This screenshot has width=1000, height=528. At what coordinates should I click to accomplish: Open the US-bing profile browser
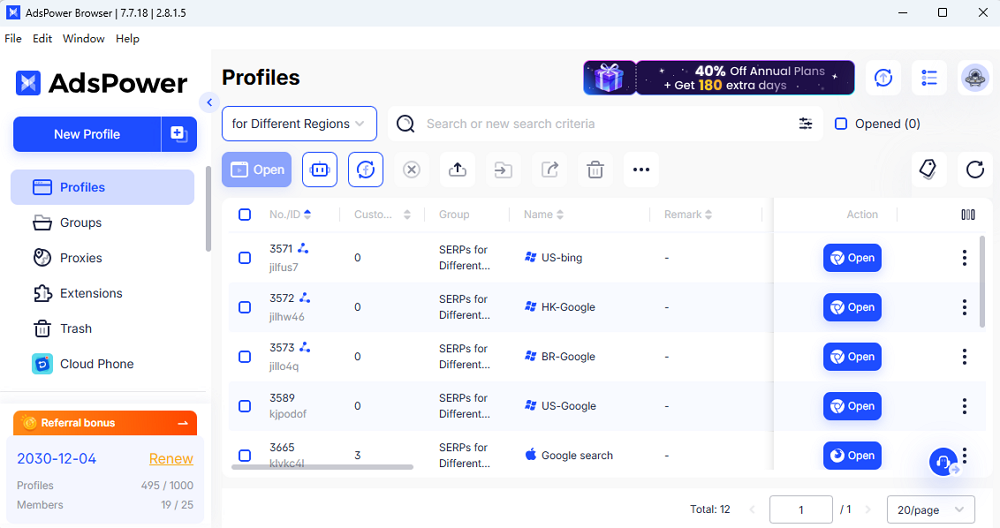852,258
